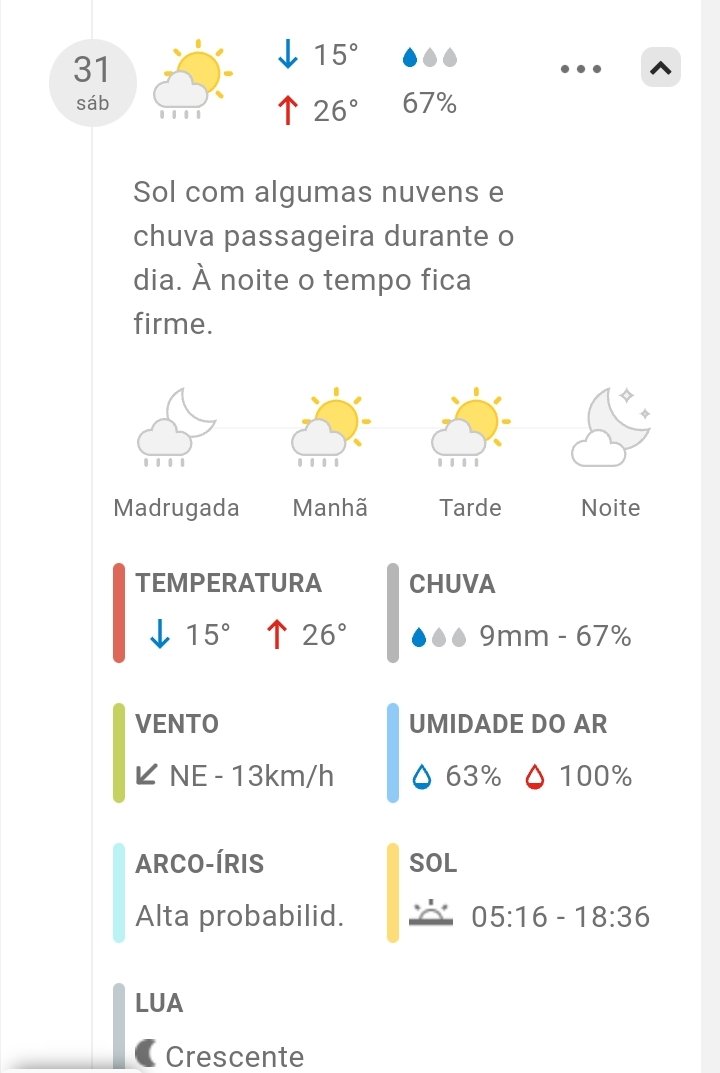Select the Noite period label

coord(610,508)
